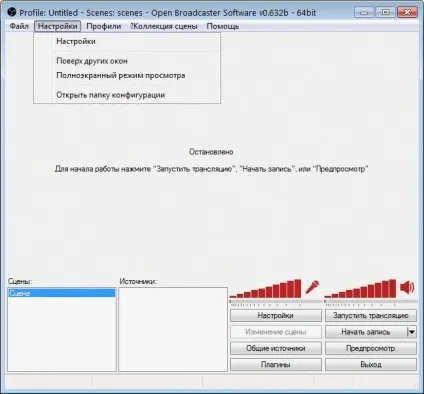Screen dimensions: 424x394
Task: Maximize the OBS window
Action: [385, 13]
